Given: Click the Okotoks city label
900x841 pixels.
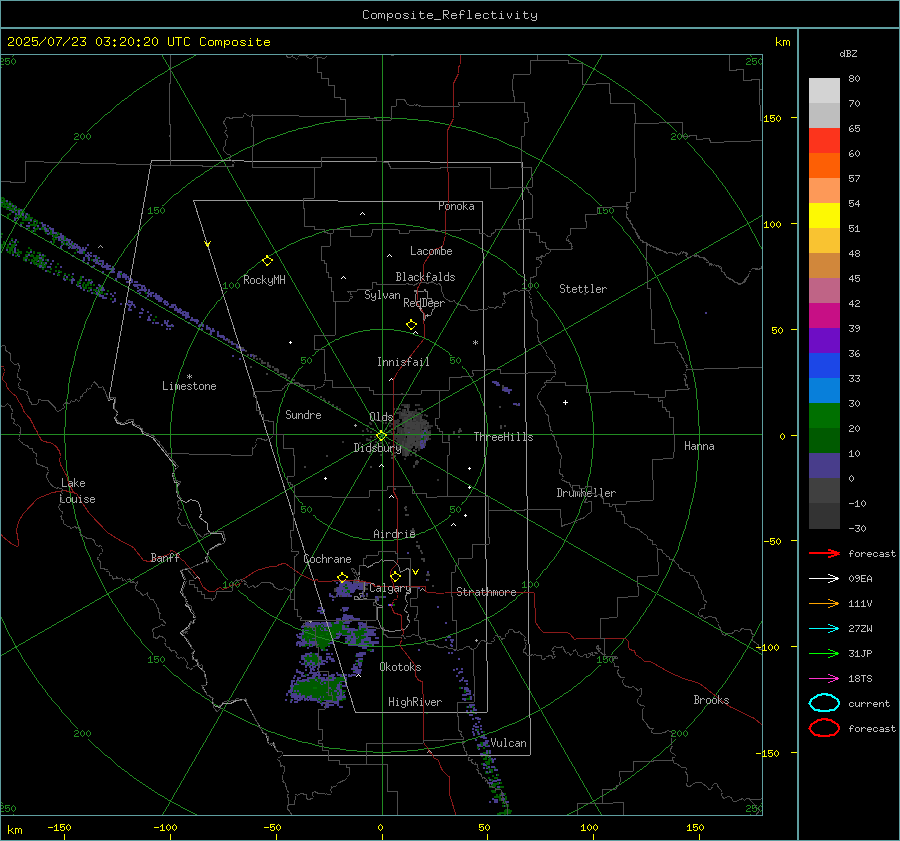Looking at the screenshot, I should [400, 667].
